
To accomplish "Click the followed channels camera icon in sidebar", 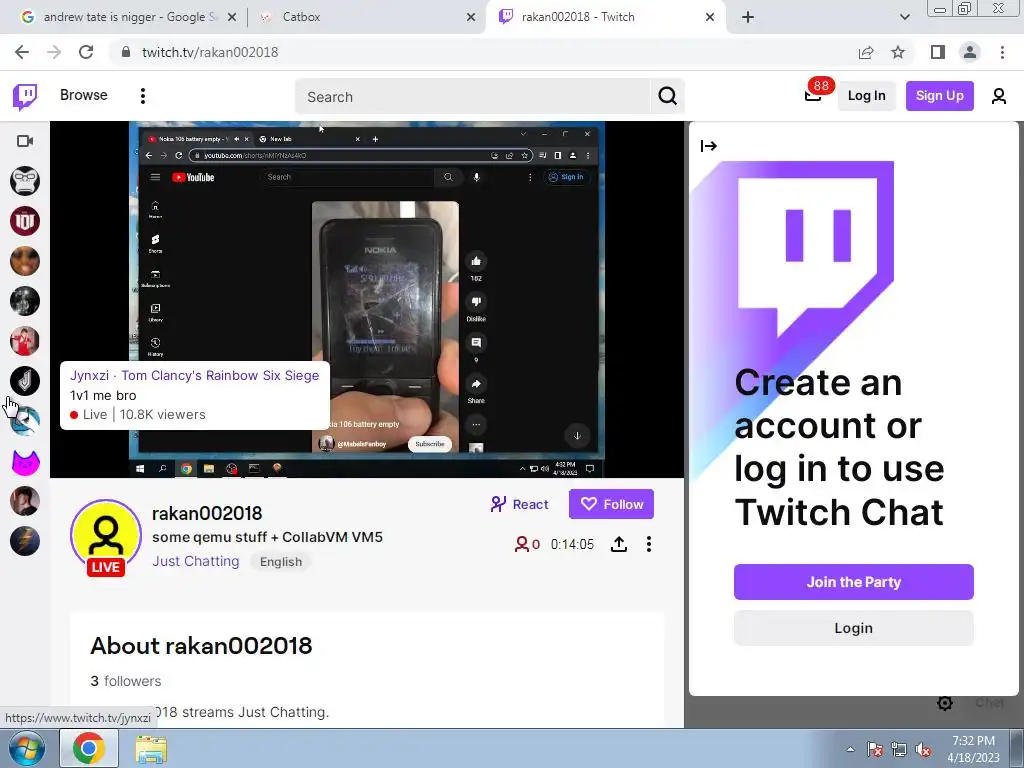I will pyautogui.click(x=25, y=141).
